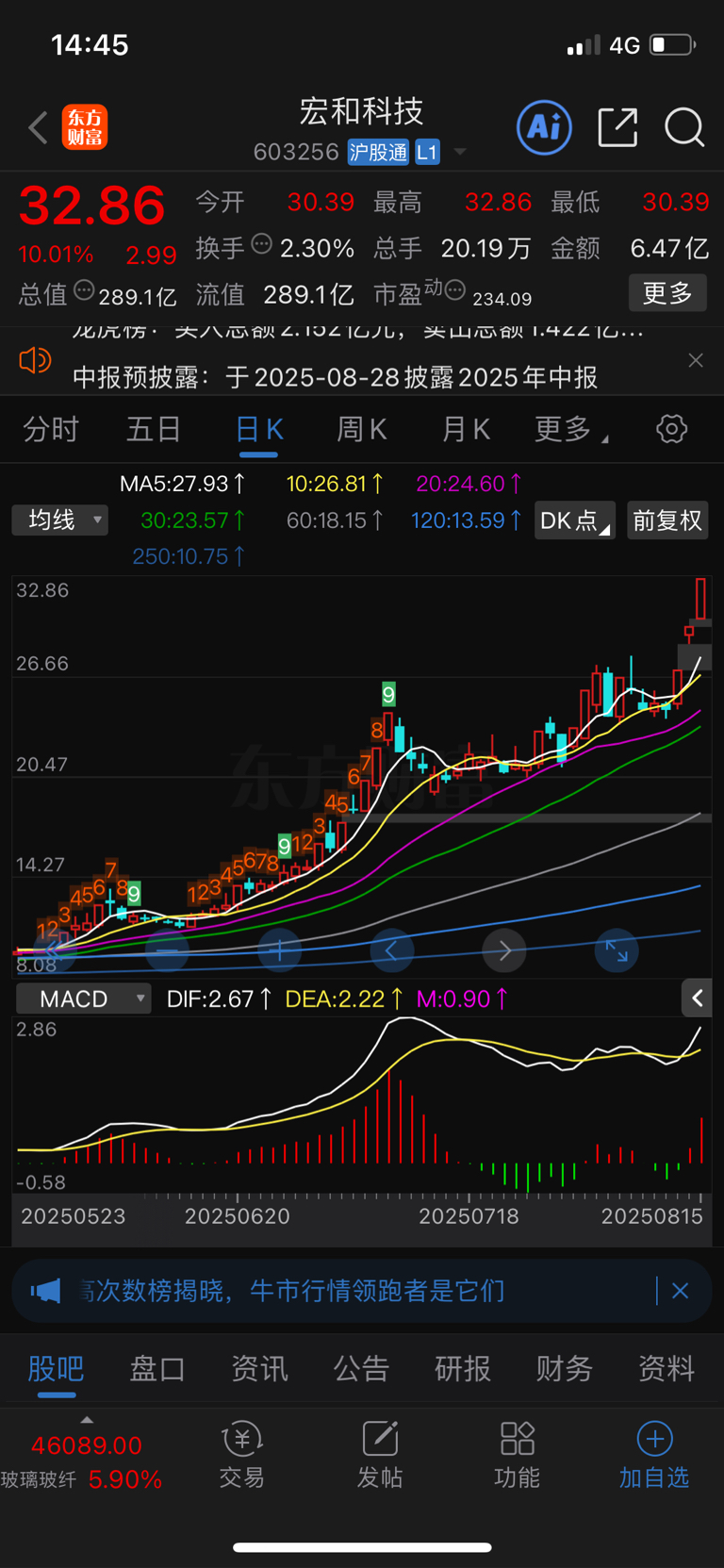
Task: Tap the share export icon
Action: click(x=618, y=127)
